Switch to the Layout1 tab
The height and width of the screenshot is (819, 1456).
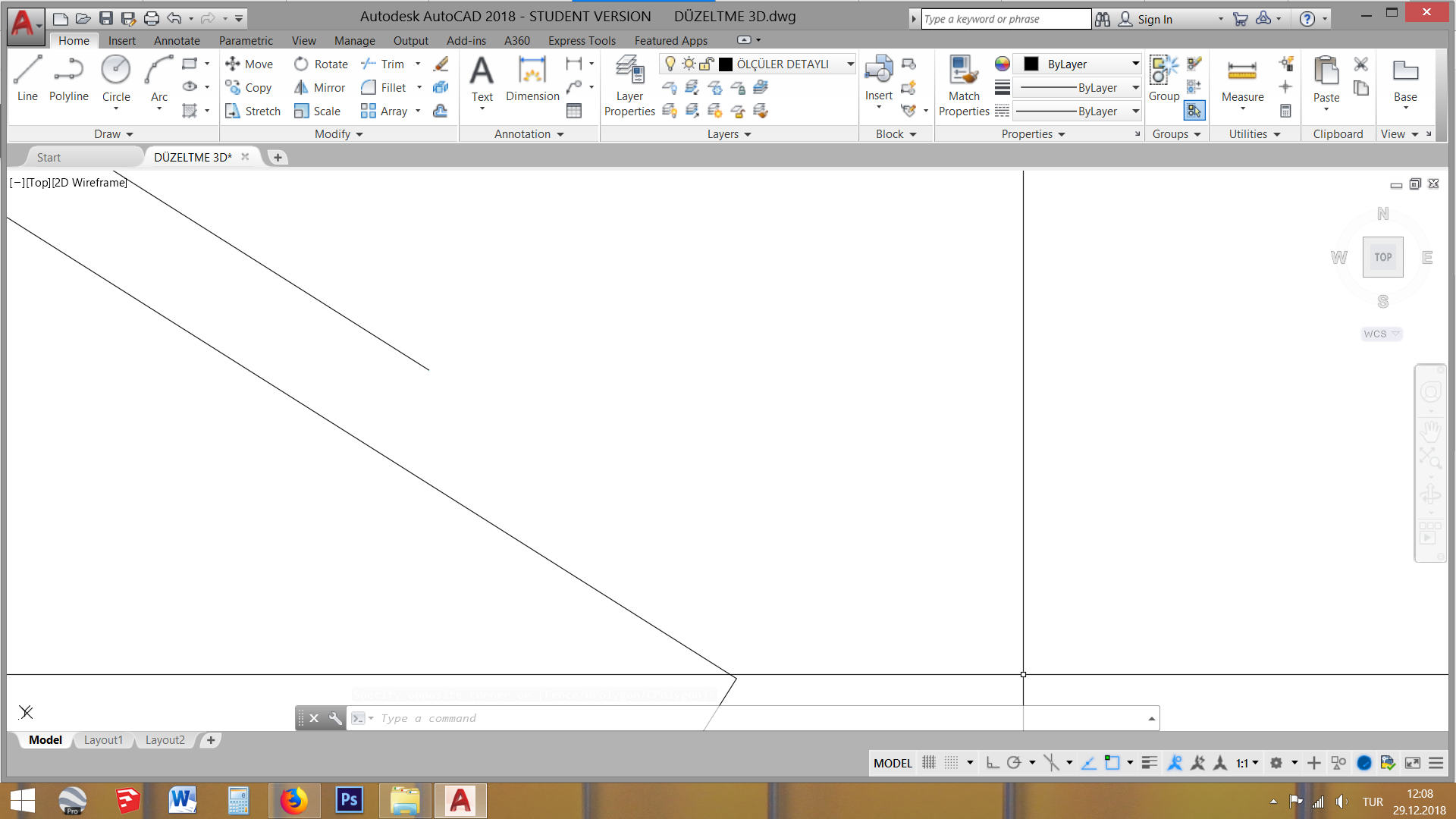(103, 740)
